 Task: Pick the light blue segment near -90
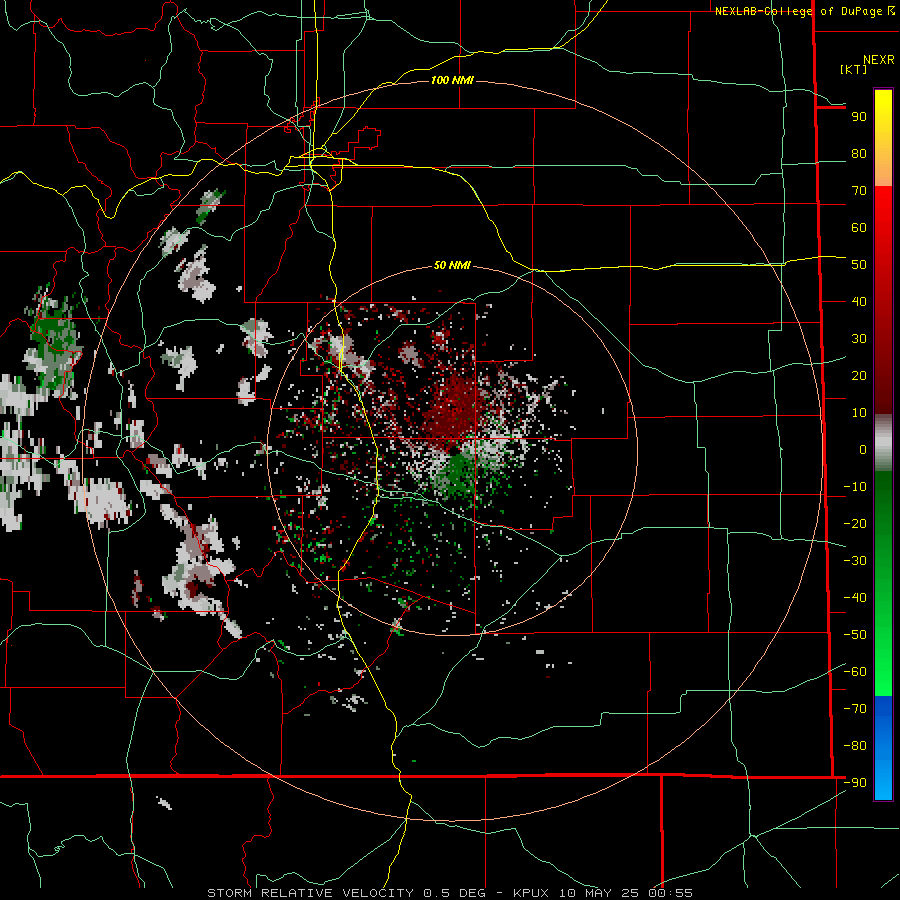[883, 781]
